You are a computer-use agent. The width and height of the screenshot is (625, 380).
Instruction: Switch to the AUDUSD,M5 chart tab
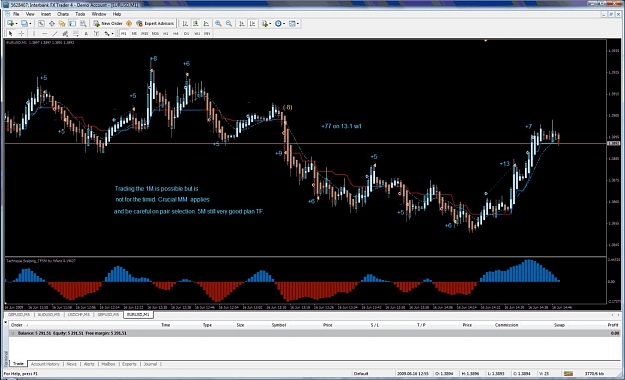[x=49, y=315]
